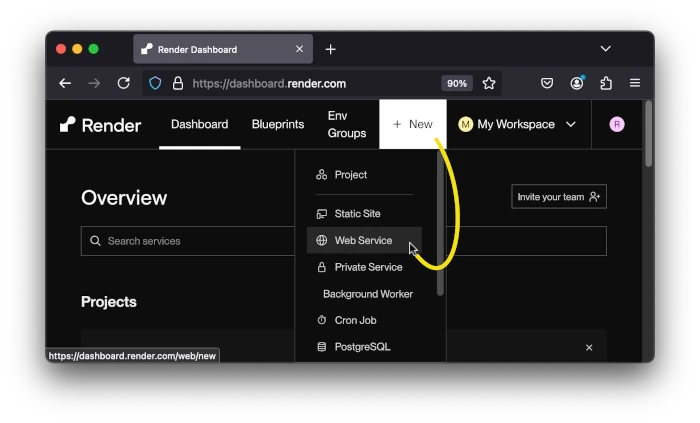Click the 90% zoom level indicator

point(457,83)
